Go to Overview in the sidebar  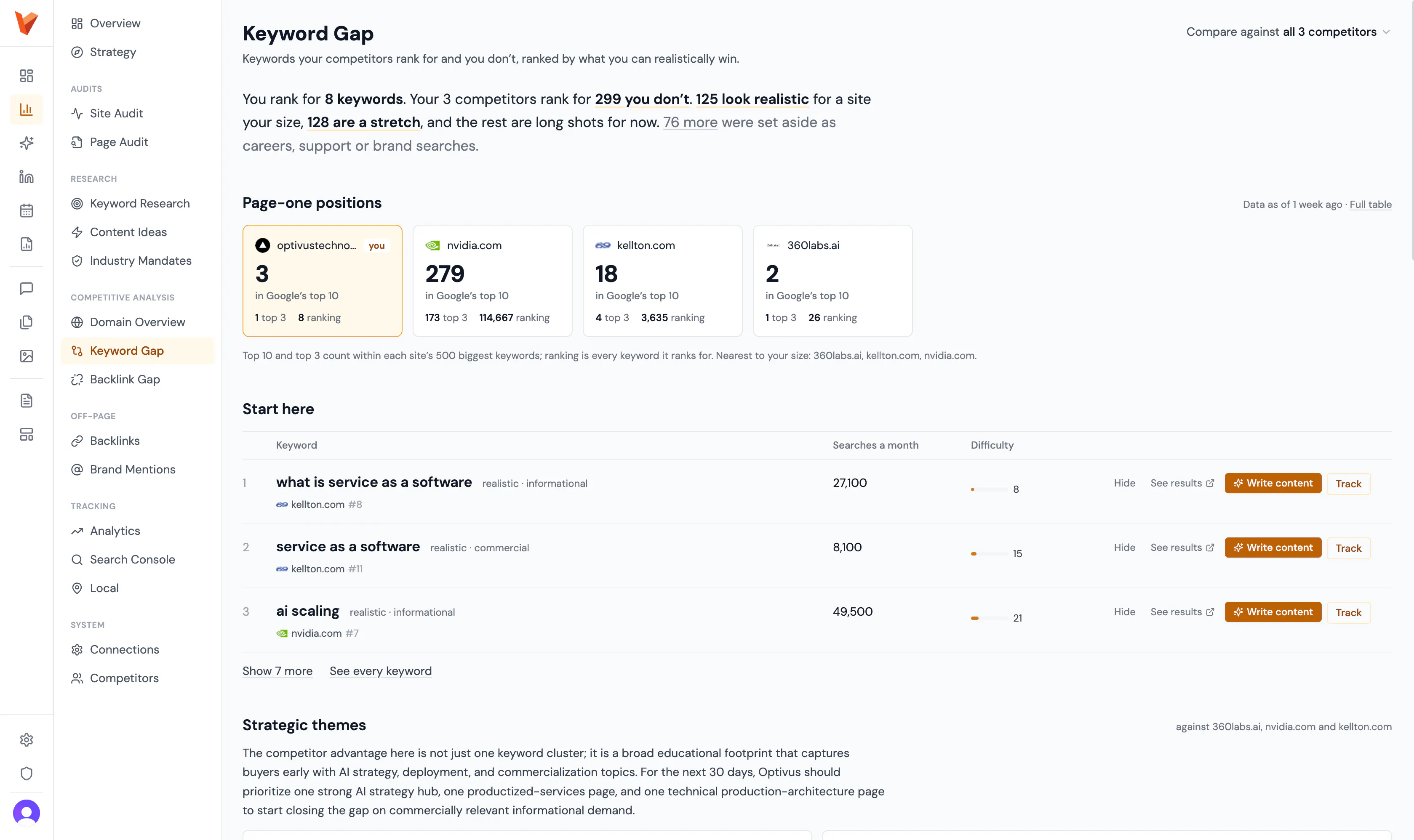138,23
